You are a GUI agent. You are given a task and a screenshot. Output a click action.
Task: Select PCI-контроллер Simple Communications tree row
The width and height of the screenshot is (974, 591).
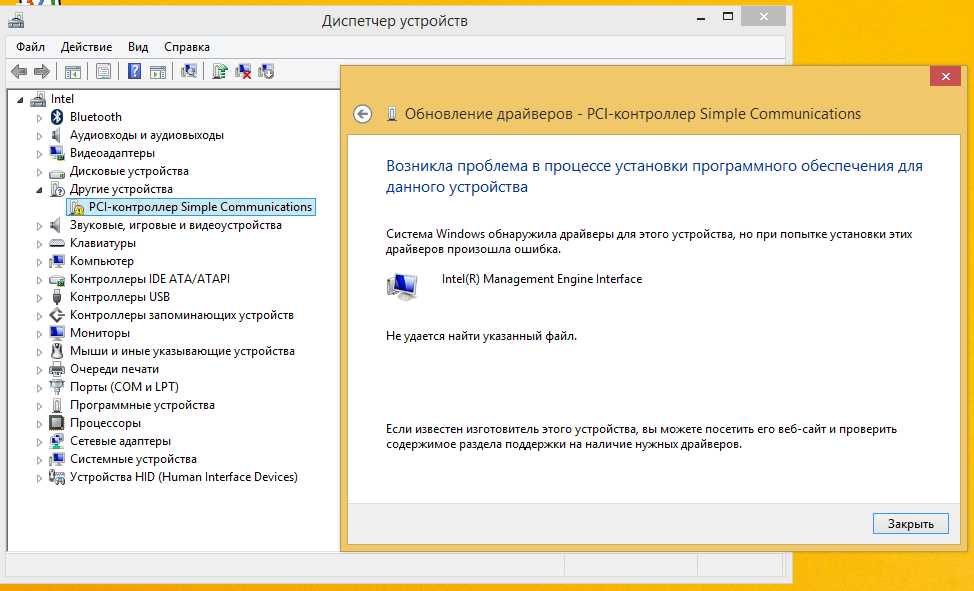click(x=191, y=207)
